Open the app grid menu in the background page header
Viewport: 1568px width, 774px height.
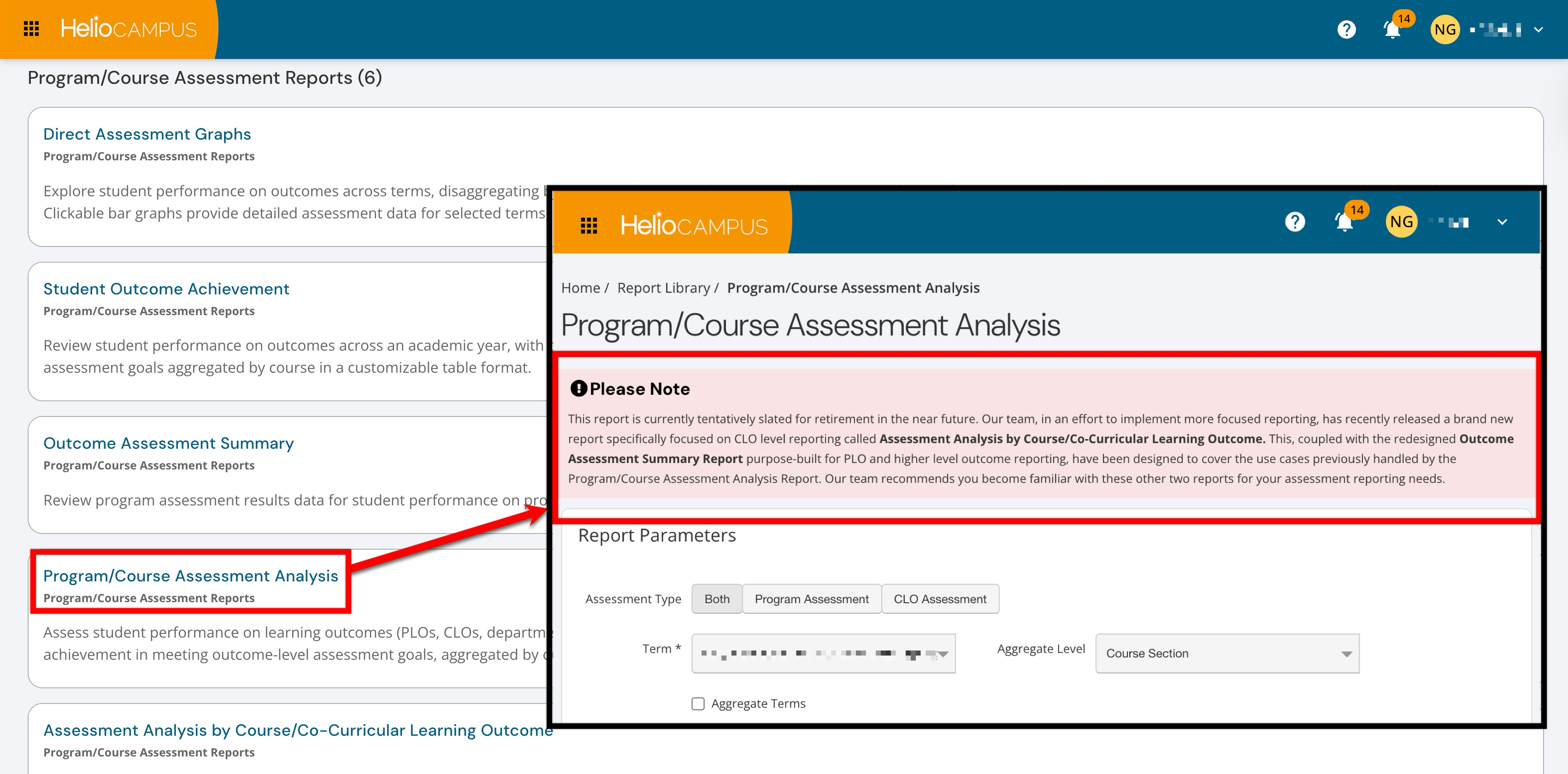point(31,29)
